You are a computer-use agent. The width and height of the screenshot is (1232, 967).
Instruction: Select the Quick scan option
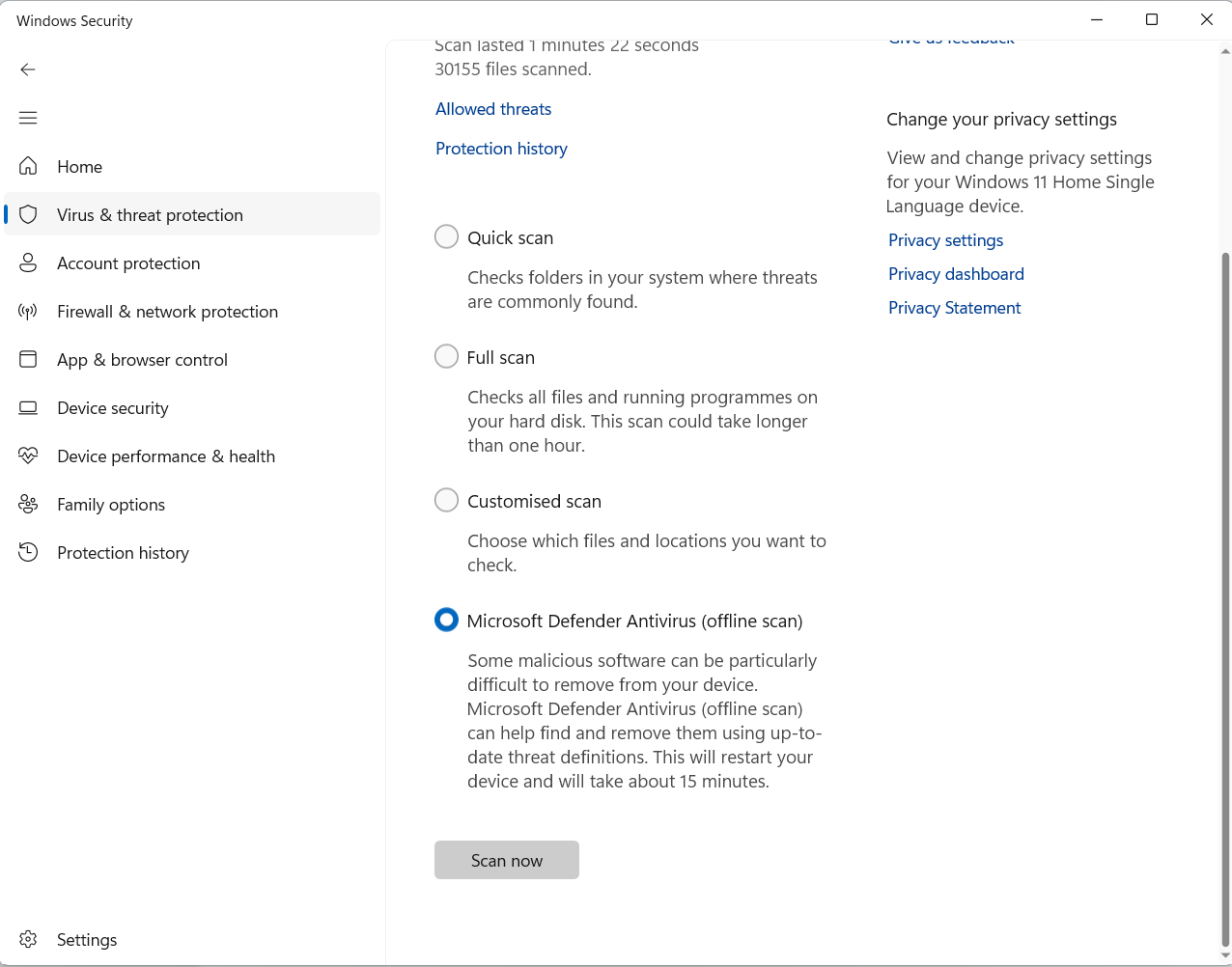coord(446,236)
